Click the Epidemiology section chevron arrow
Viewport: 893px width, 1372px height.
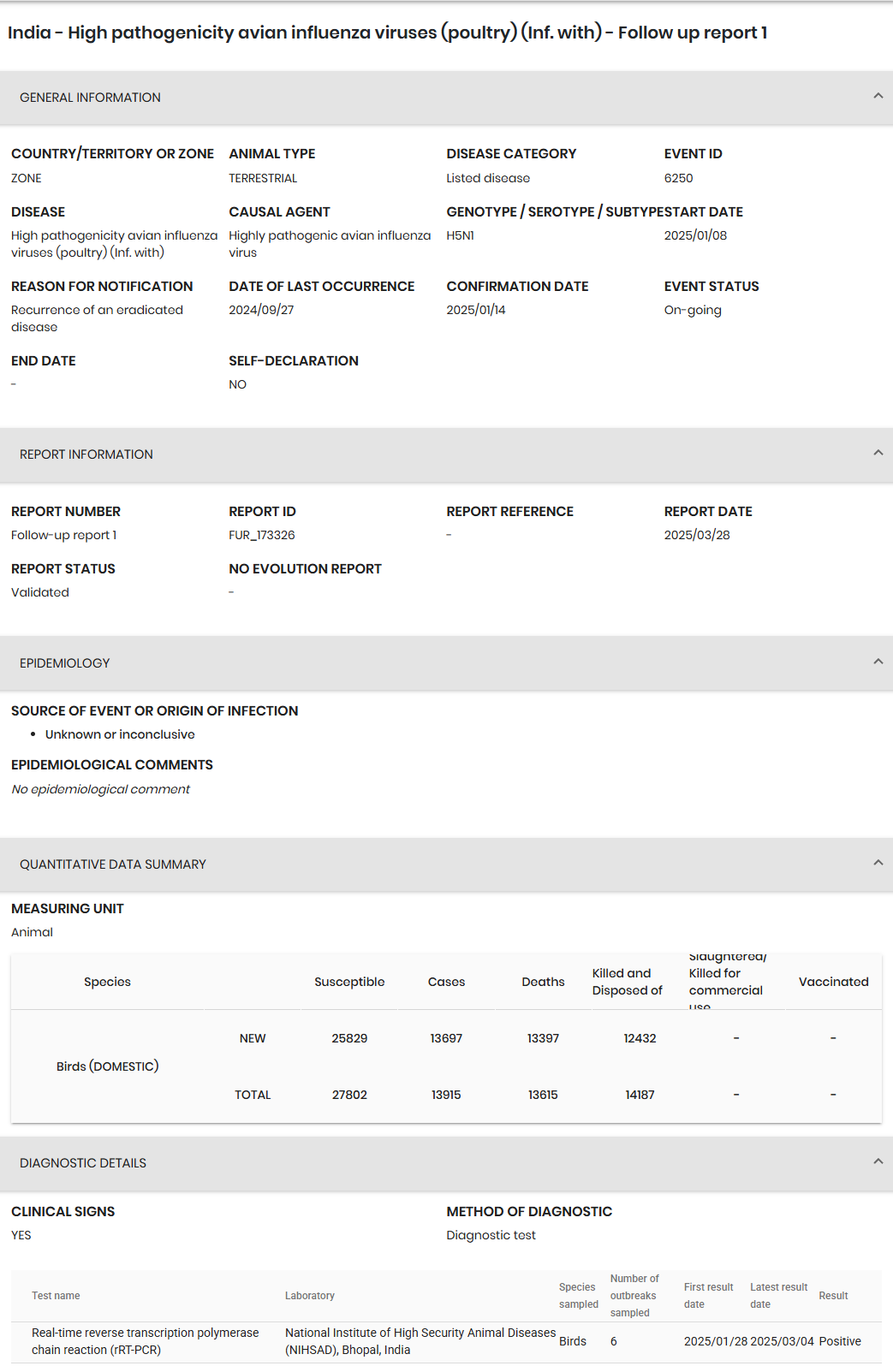(878, 662)
